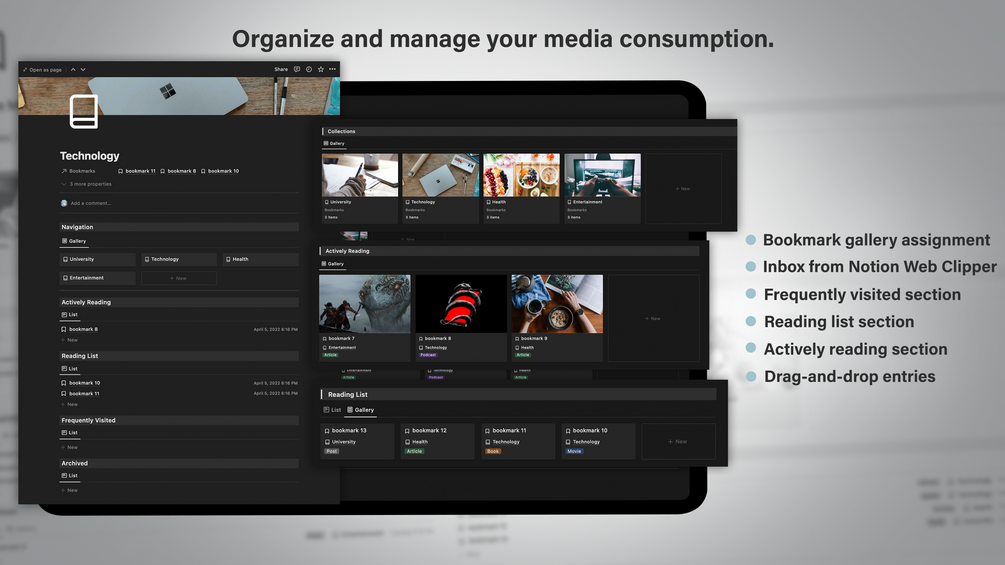Open Technology collection laptop thumbnail
The height and width of the screenshot is (565, 1005).
(x=440, y=175)
